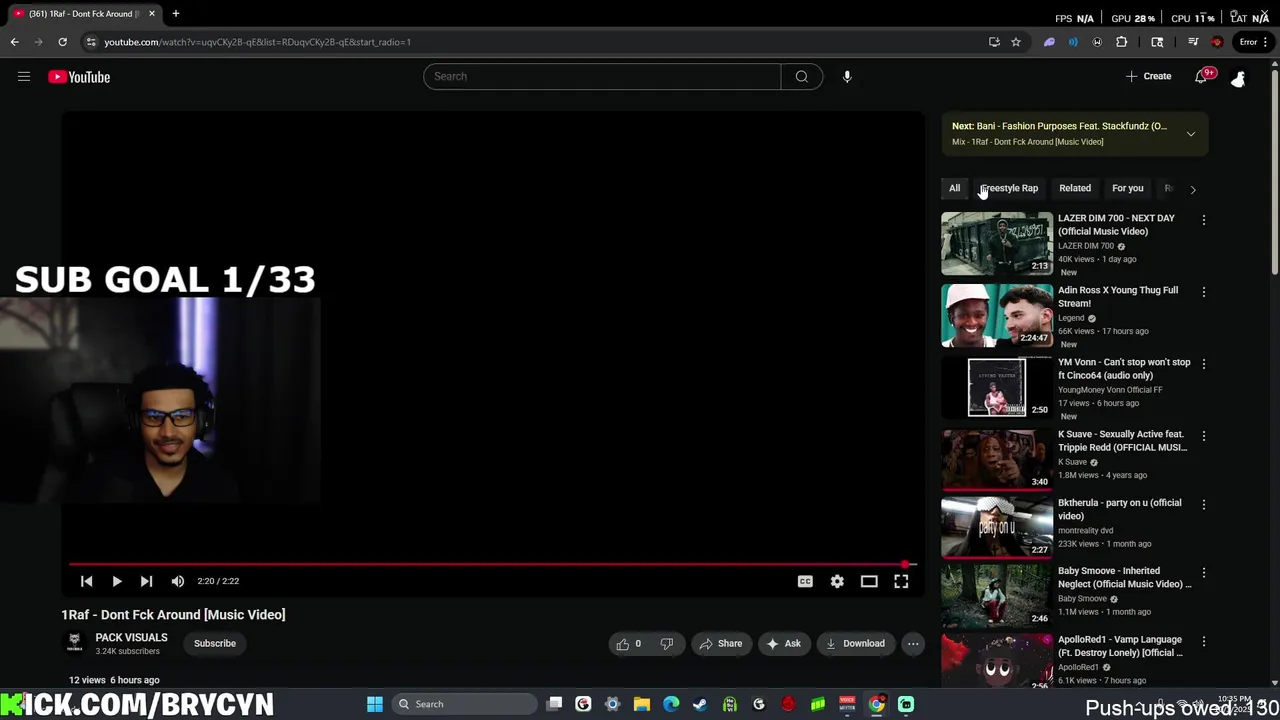Open options for Baby Smoove video

point(1204,573)
